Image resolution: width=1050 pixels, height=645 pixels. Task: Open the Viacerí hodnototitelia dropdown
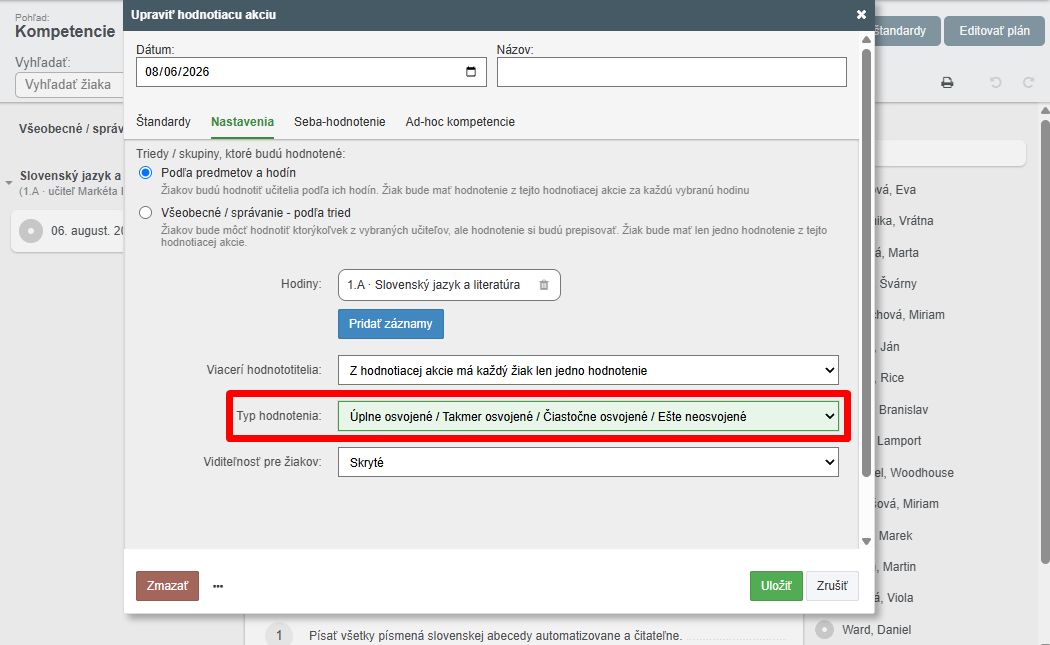[x=588, y=370]
